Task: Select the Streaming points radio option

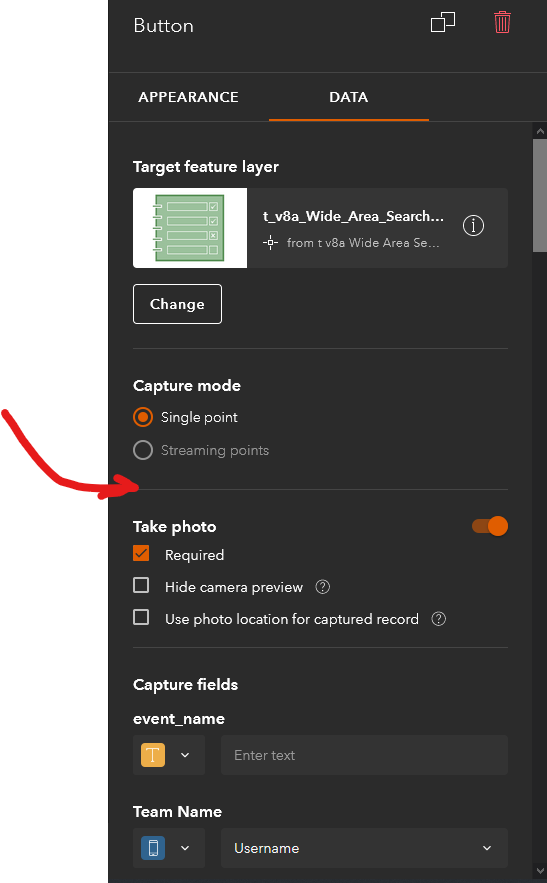Action: click(143, 450)
